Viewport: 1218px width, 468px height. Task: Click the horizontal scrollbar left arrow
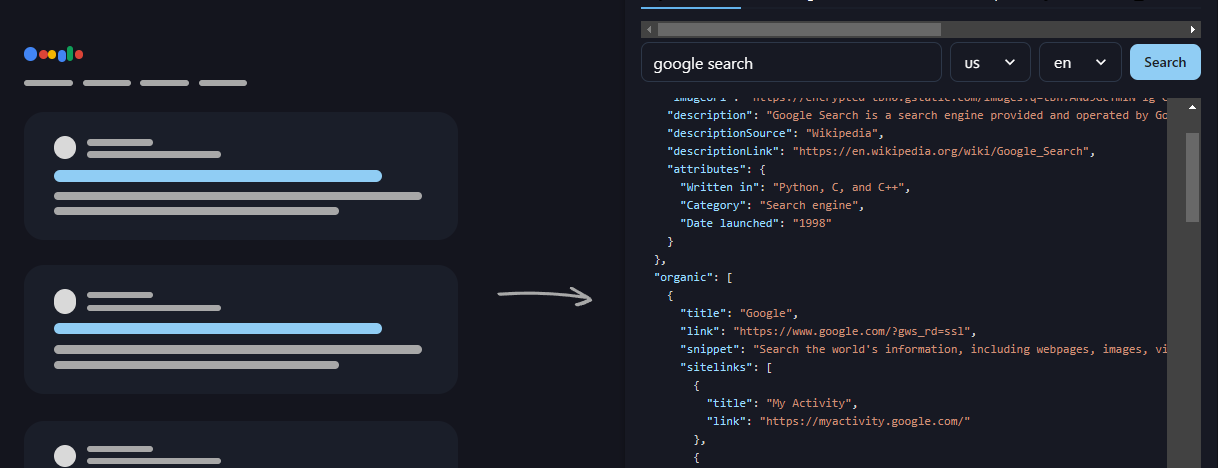pyautogui.click(x=649, y=29)
